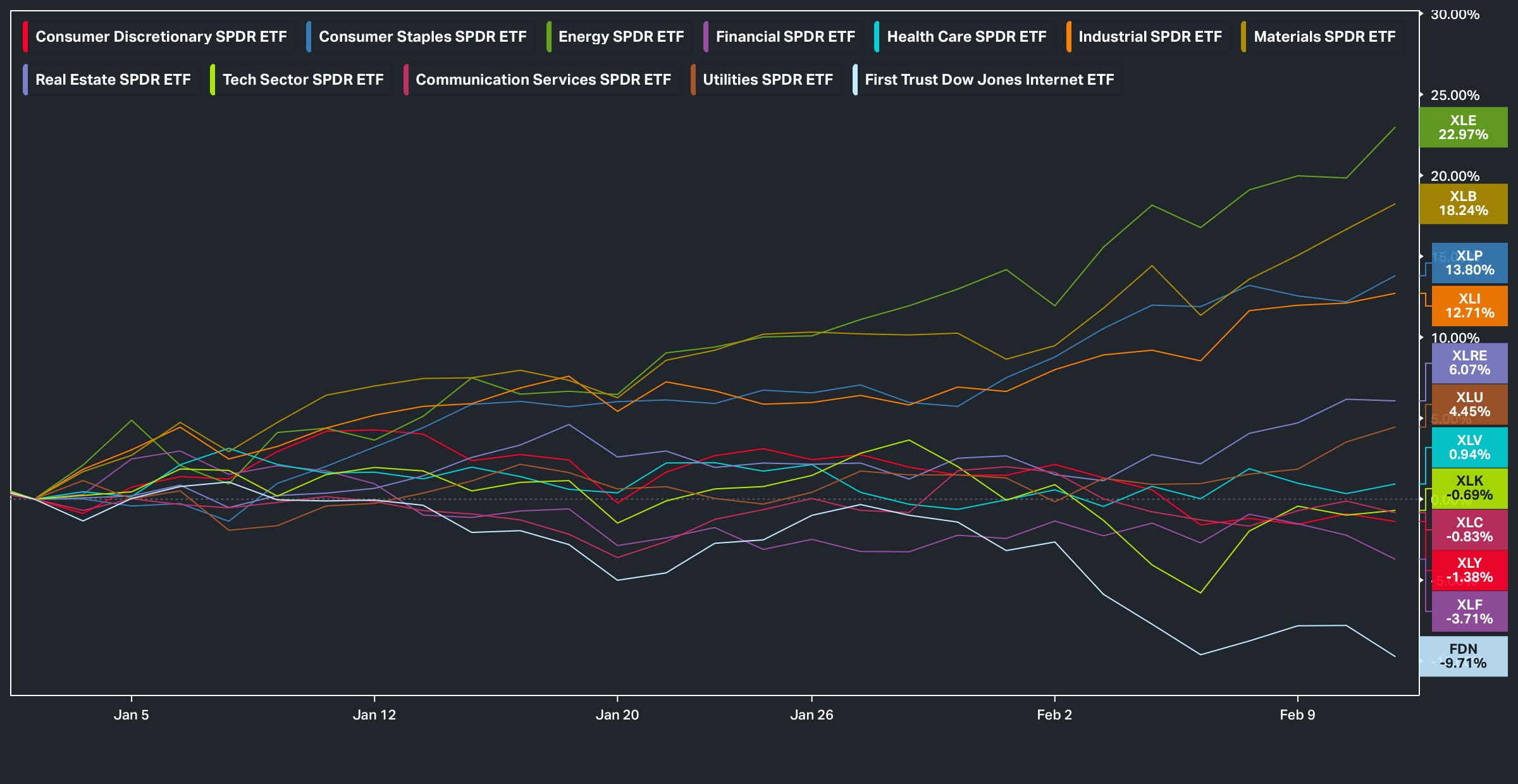Click the XLI 12.71% price label
Viewport: 1518px width, 784px height.
(x=1469, y=305)
